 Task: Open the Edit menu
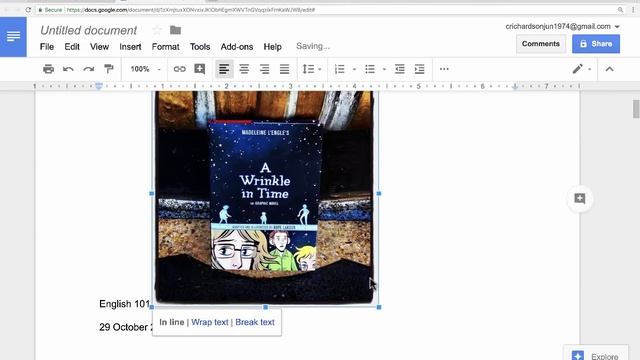pos(72,47)
